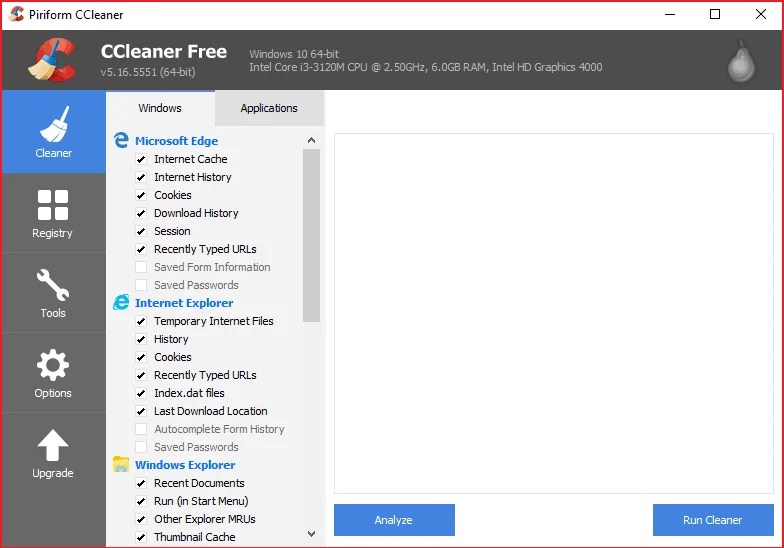Screen dimensions: 784x548
Task: Click the cleaner list scrollbar thumb
Action: [x=312, y=236]
